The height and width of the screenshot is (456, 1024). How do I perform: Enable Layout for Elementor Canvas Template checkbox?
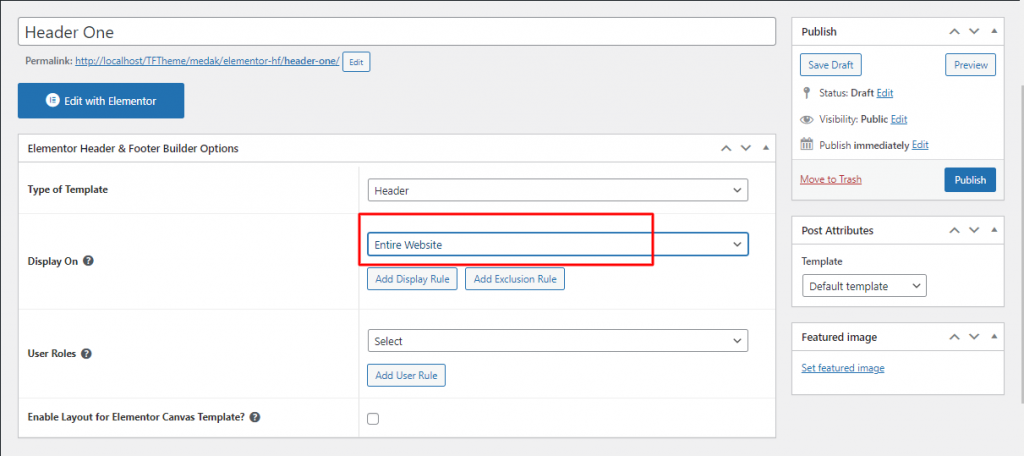[x=373, y=419]
